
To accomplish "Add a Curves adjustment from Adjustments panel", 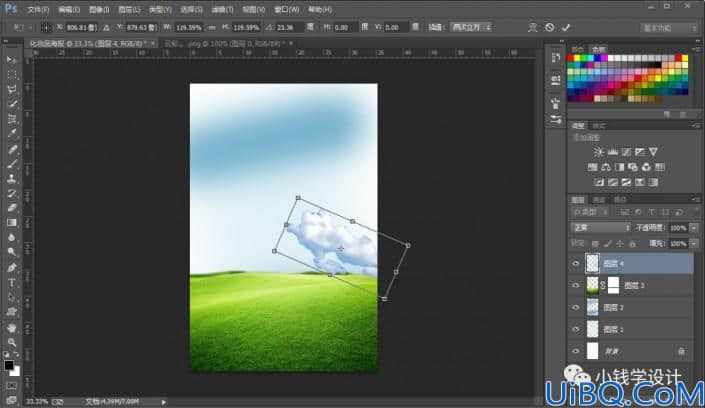I will coord(626,152).
